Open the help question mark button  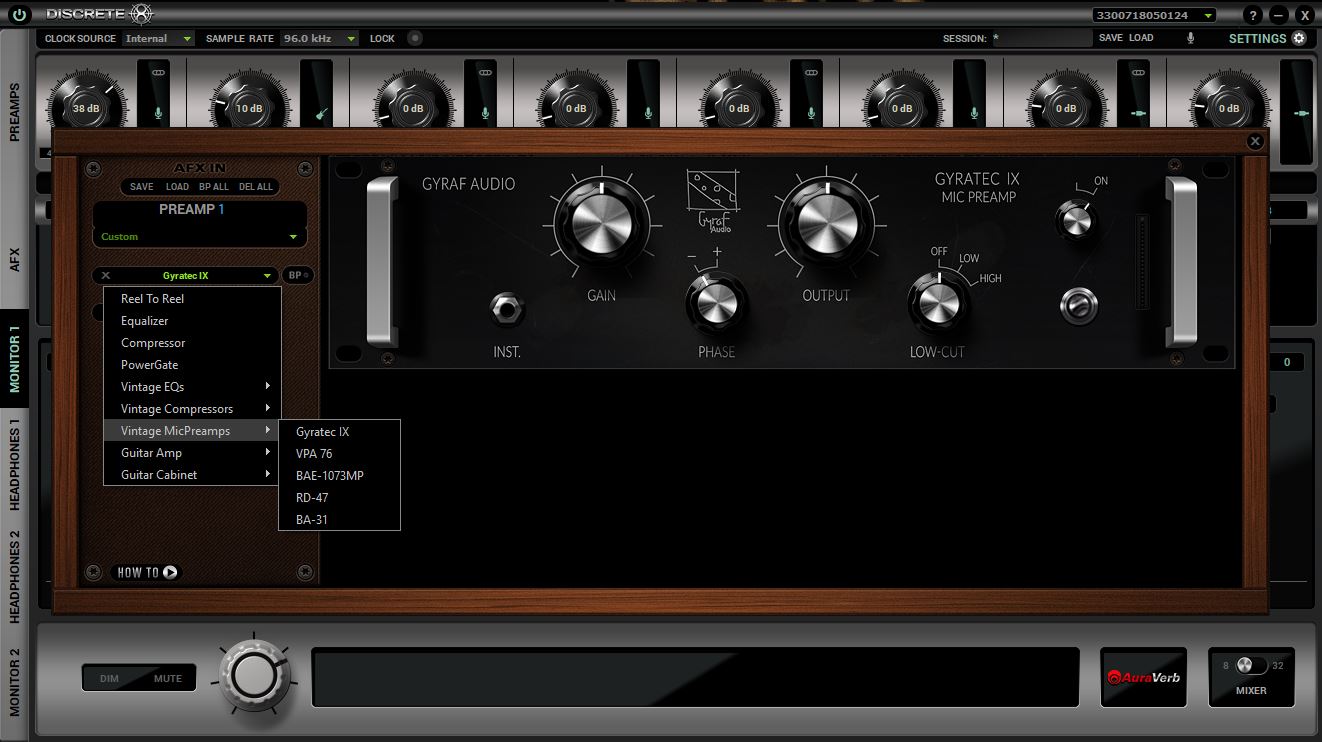click(x=1254, y=15)
